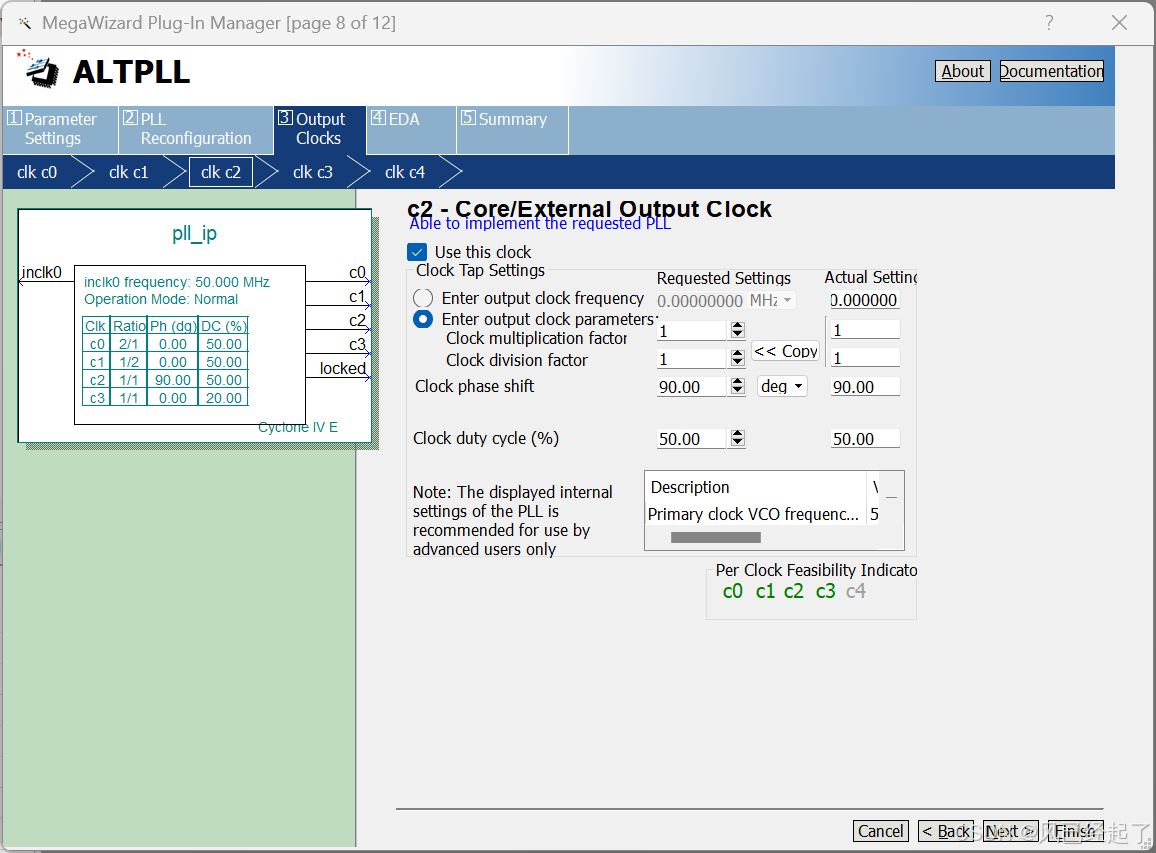Image resolution: width=1156 pixels, height=853 pixels.
Task: Click c0 in feasibility indicator
Action: 733,591
